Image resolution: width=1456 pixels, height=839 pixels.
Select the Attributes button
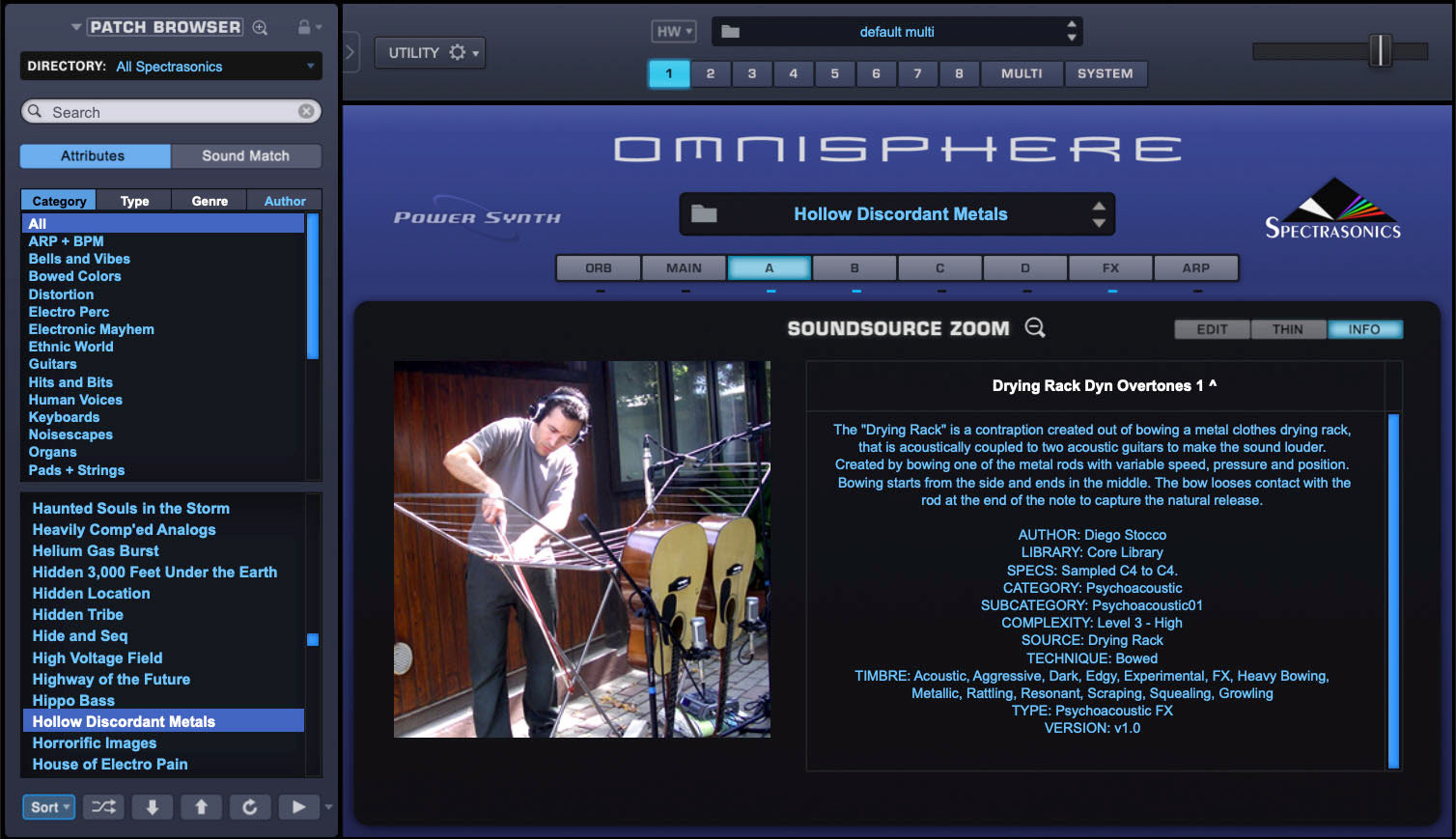click(95, 155)
